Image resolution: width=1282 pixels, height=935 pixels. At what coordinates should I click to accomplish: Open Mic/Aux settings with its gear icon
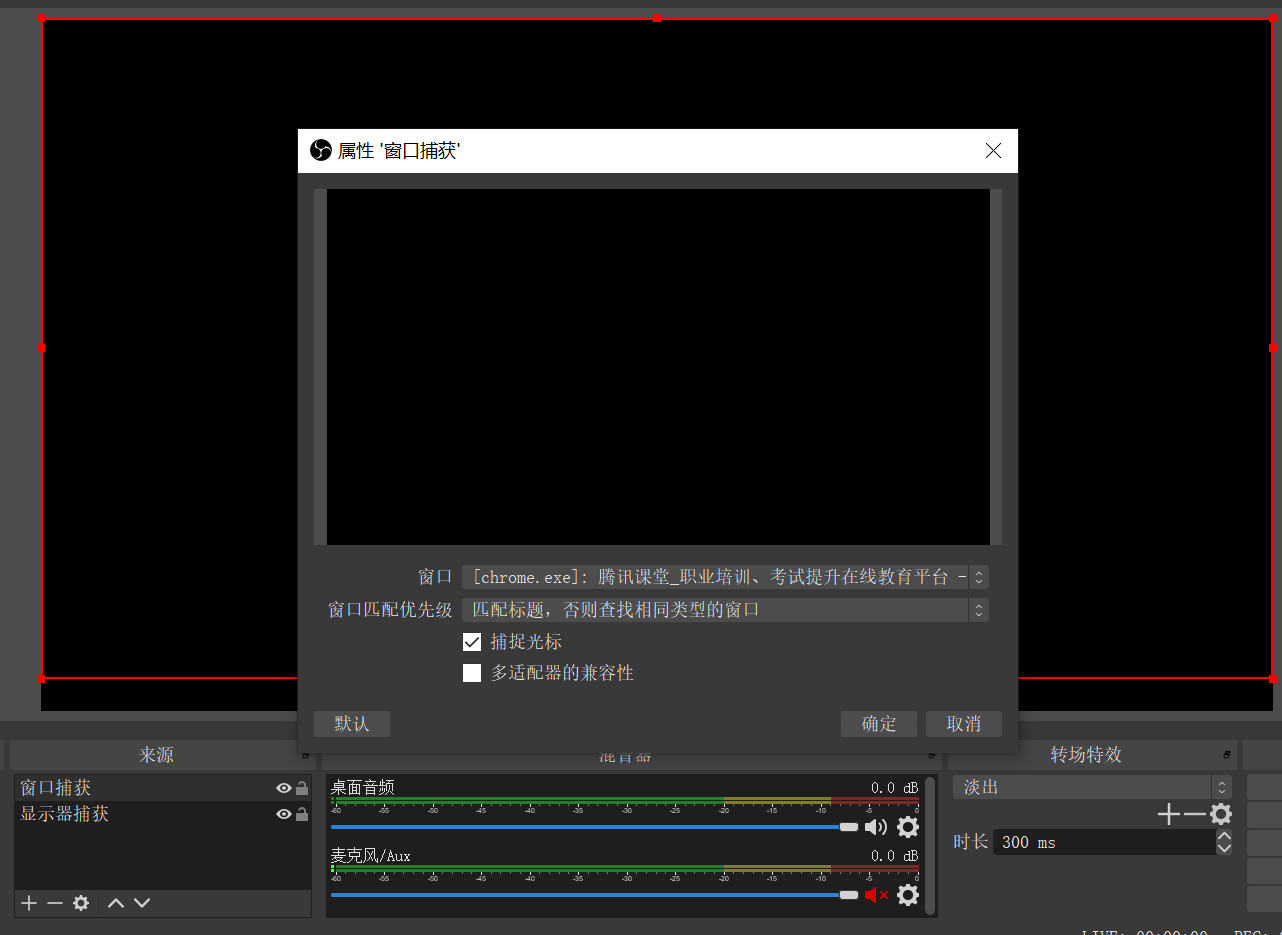(908, 895)
